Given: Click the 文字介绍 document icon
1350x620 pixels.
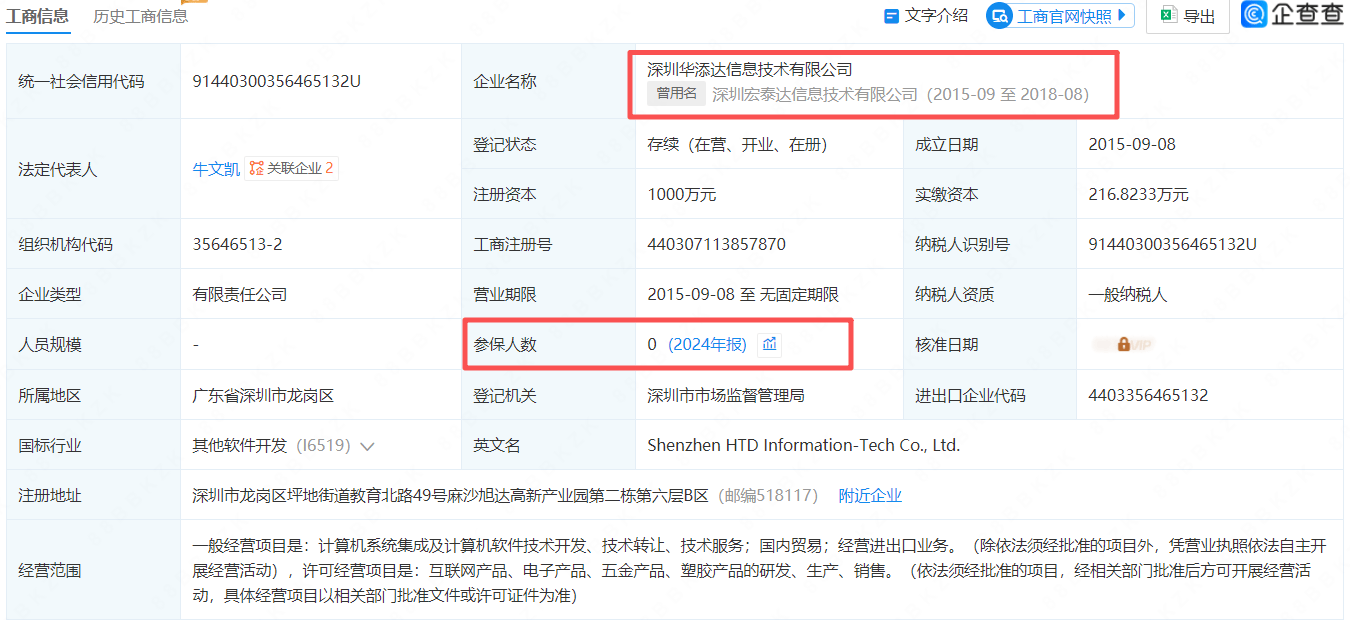Looking at the screenshot, I should click(x=892, y=16).
